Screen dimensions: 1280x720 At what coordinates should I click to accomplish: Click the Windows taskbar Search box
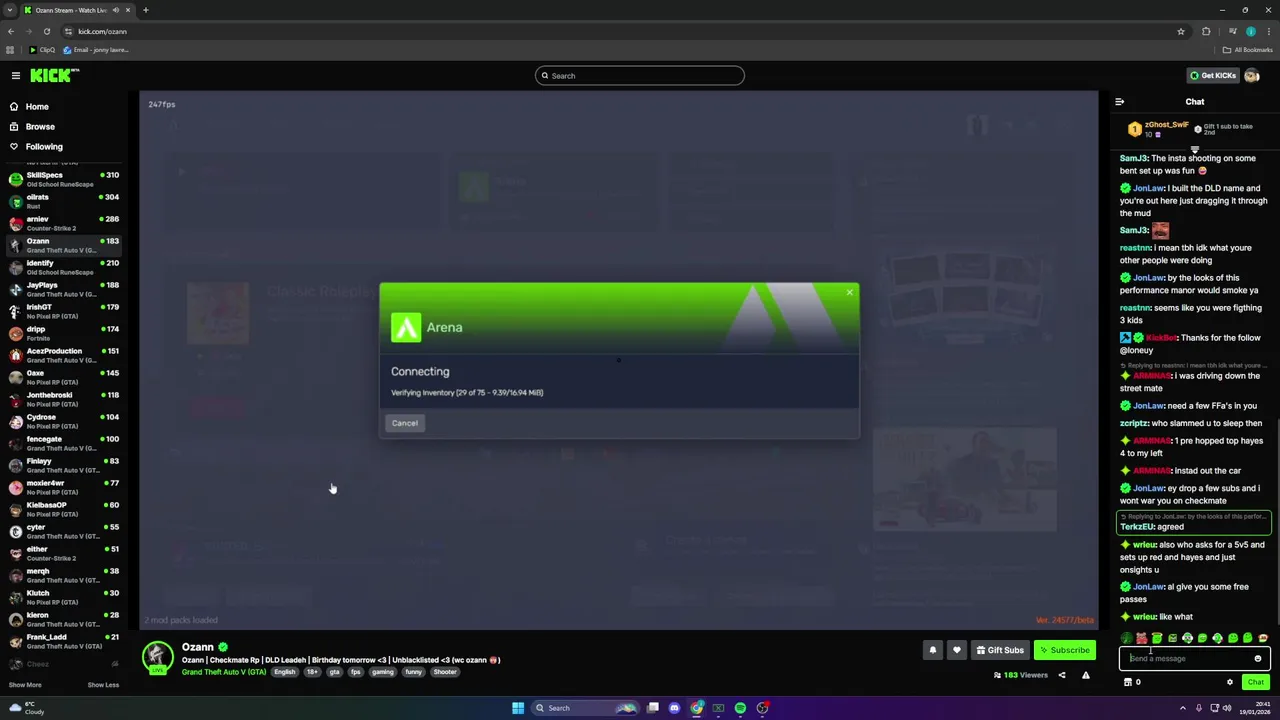586,708
